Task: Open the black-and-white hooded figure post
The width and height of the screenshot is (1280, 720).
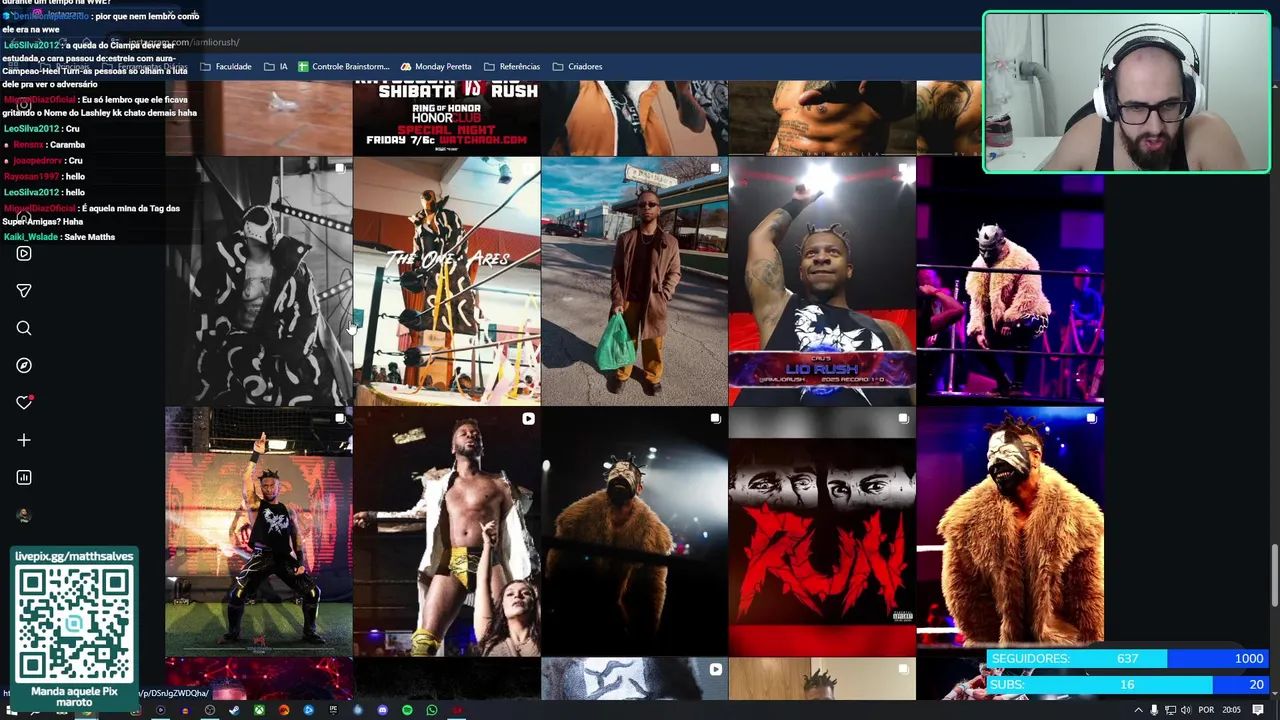Action: (x=259, y=281)
